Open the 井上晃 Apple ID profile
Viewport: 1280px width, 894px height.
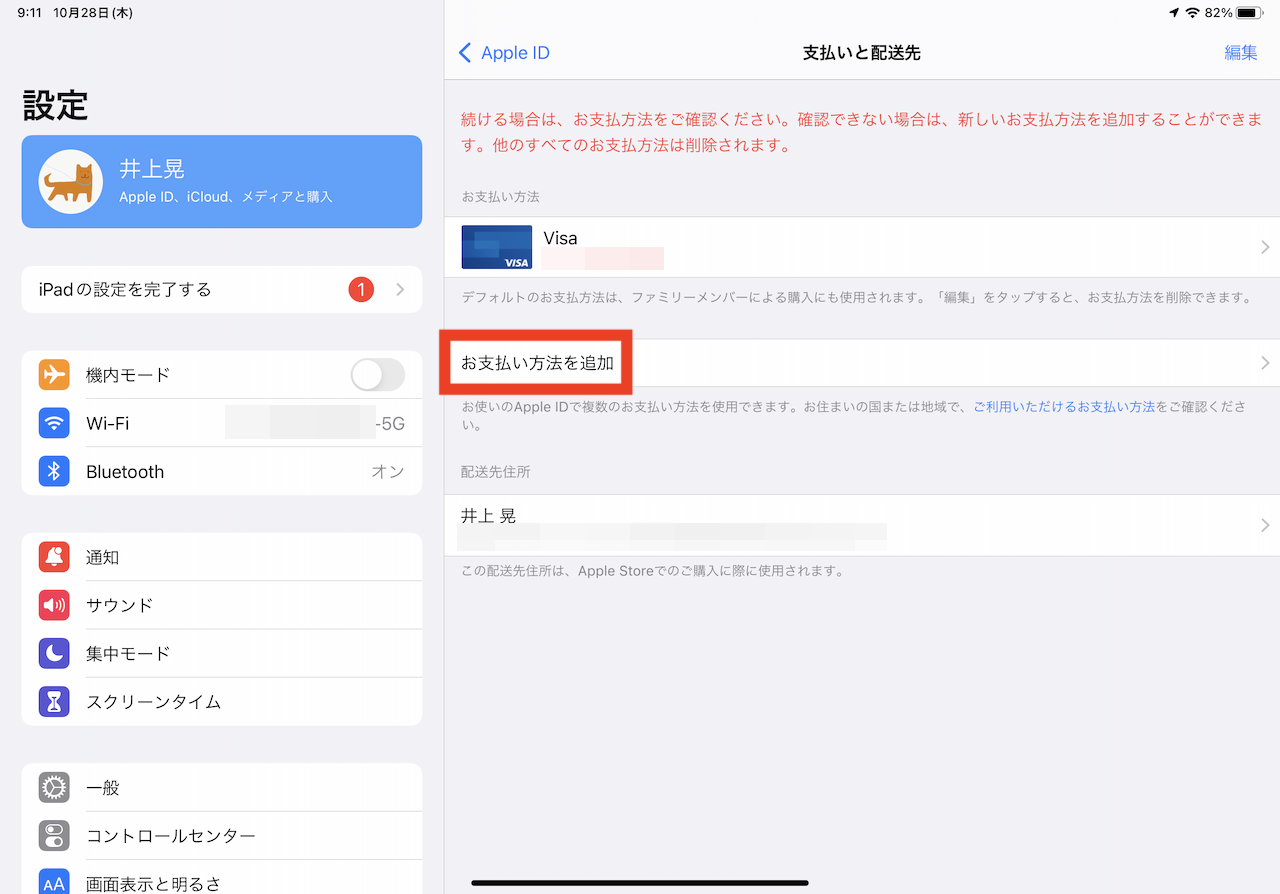(x=222, y=182)
